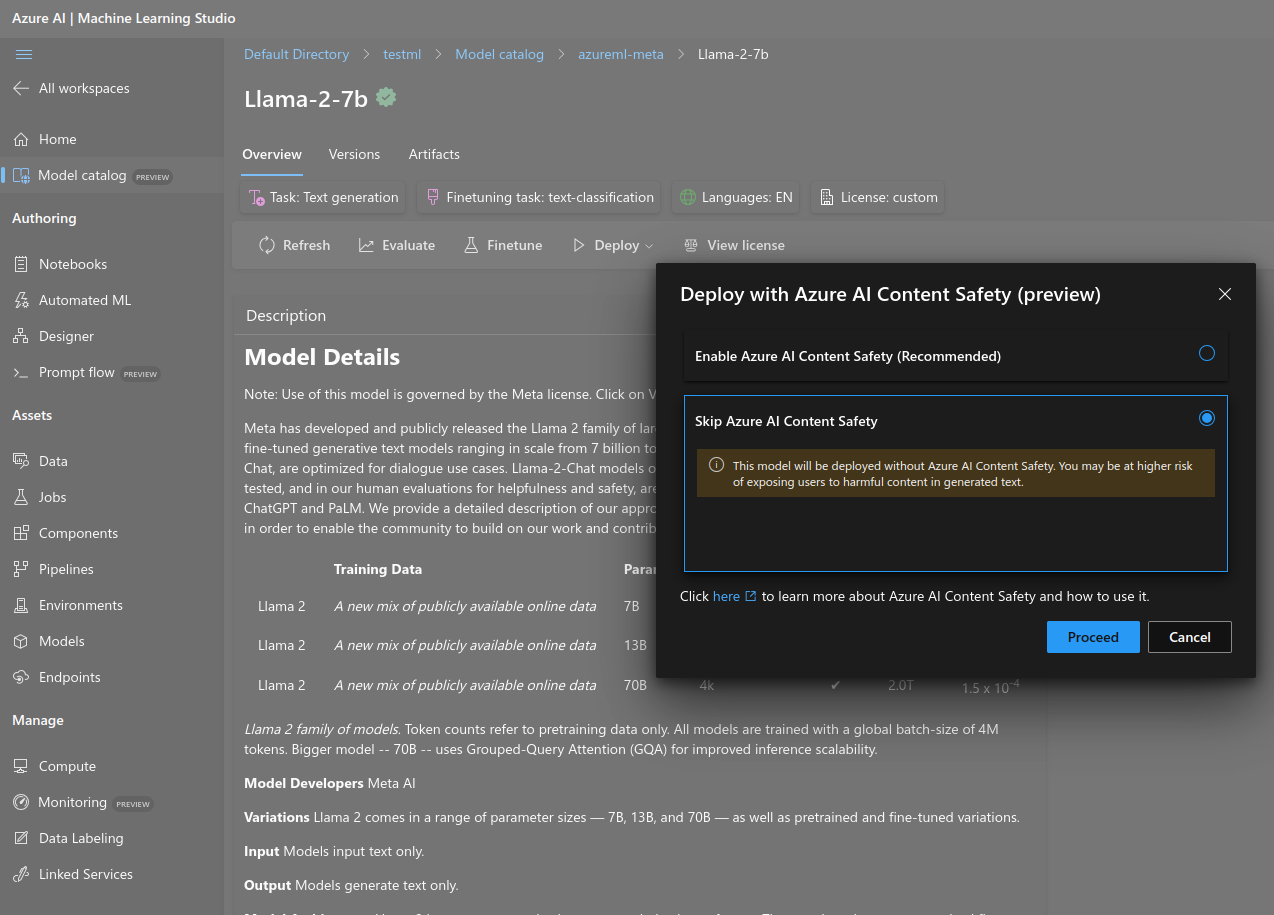Click the Models cube icon
Image resolution: width=1274 pixels, height=915 pixels.
click(x=21, y=641)
